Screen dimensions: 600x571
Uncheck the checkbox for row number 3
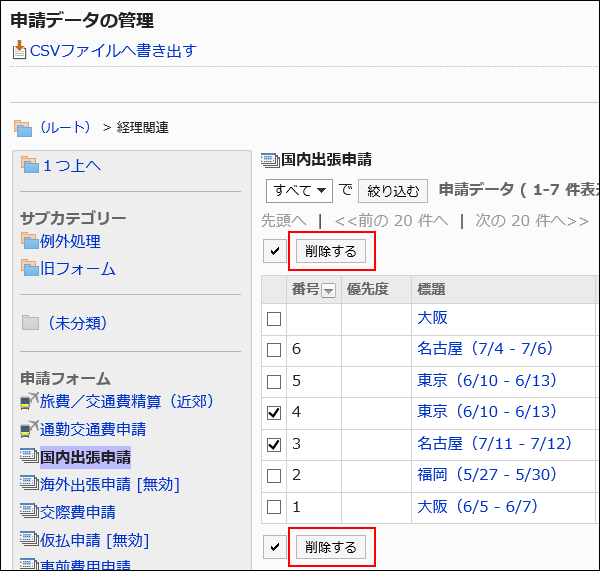(274, 445)
